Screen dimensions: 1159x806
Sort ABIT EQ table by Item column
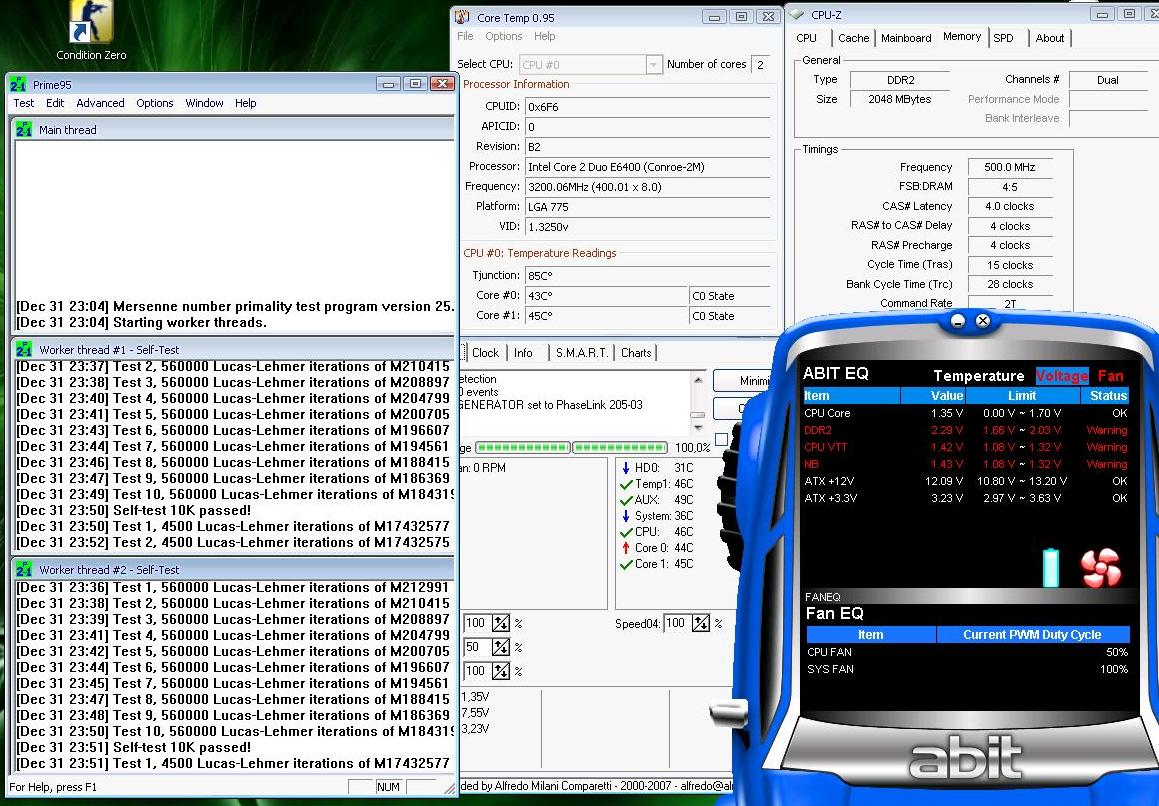coord(851,396)
